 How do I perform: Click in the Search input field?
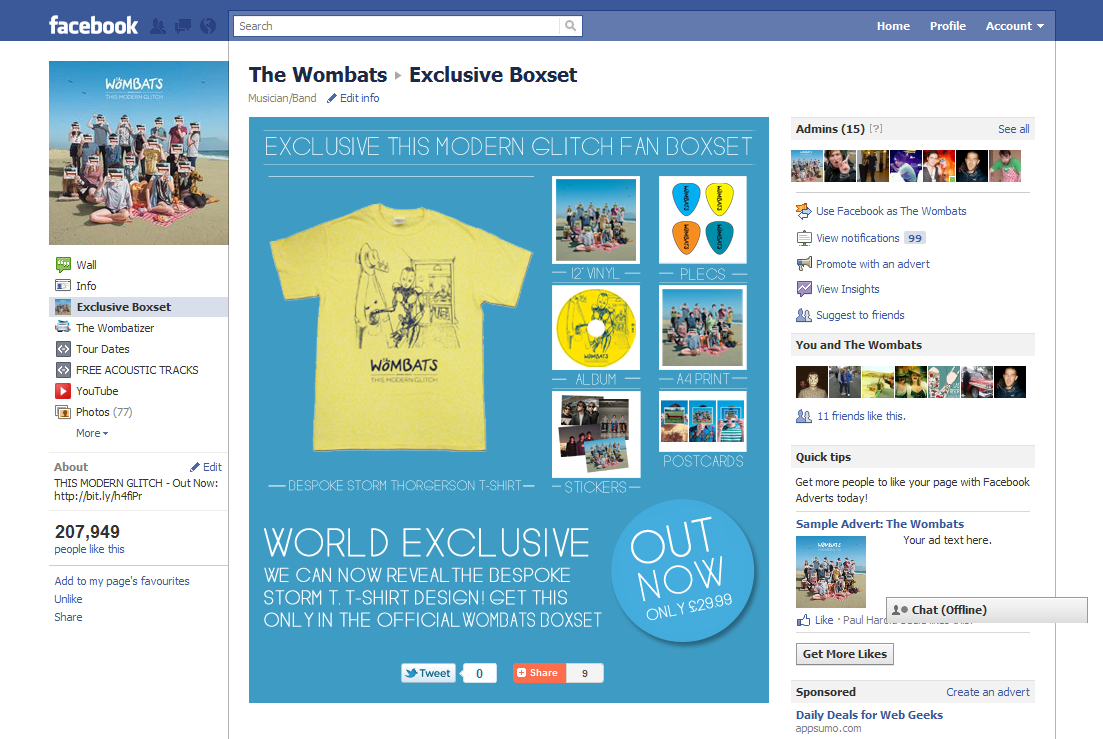pyautogui.click(x=397, y=26)
